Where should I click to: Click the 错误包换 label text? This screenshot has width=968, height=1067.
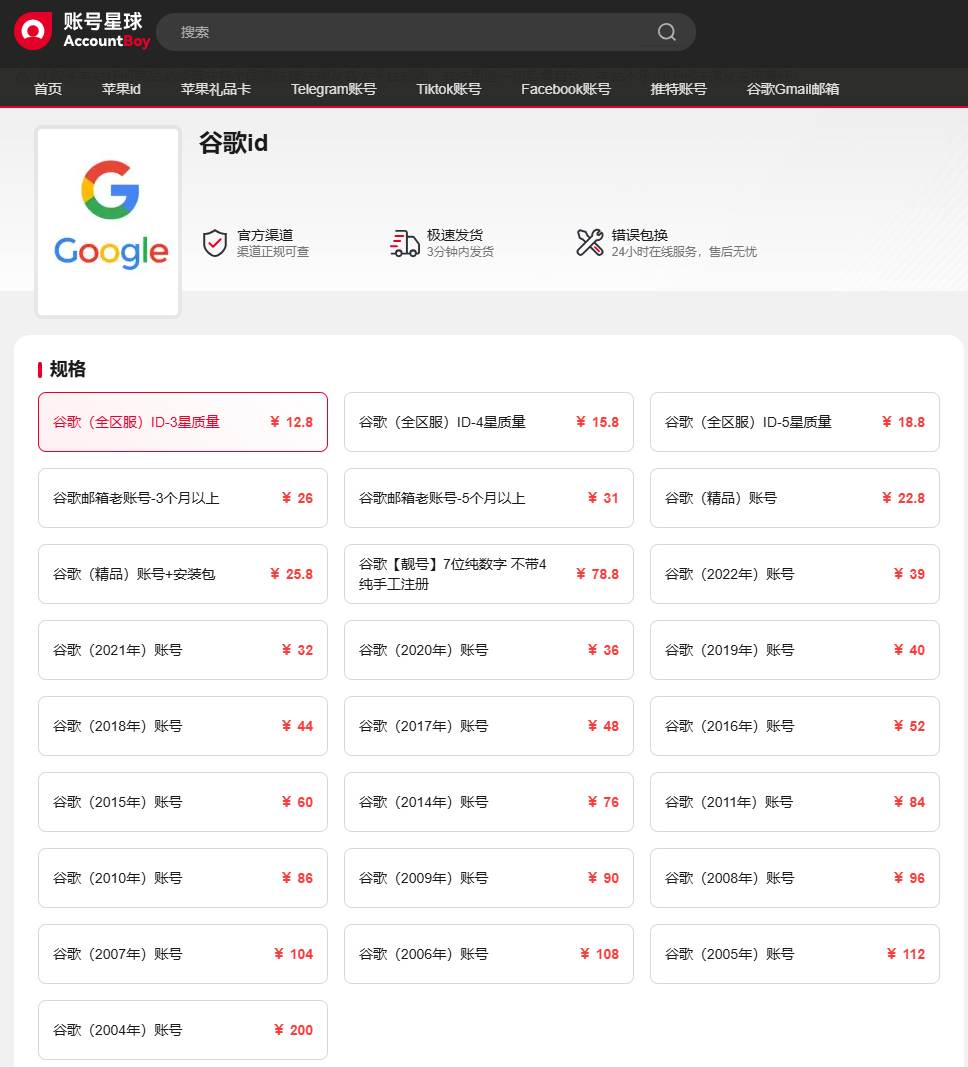coord(639,235)
